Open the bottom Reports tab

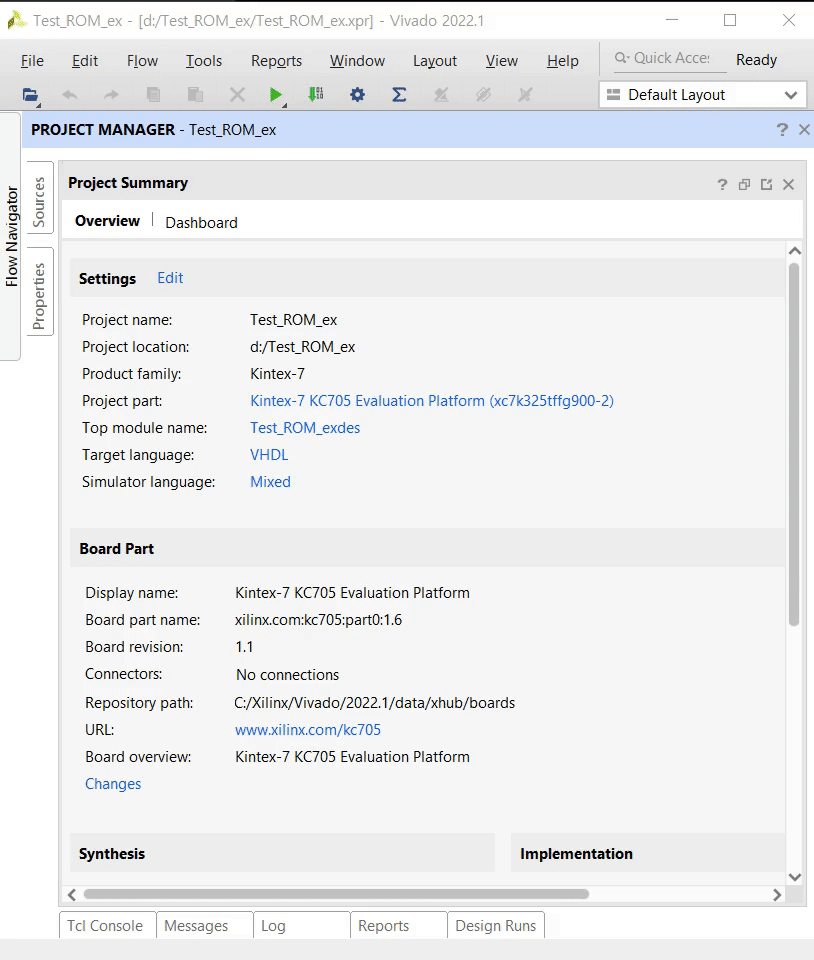398,925
